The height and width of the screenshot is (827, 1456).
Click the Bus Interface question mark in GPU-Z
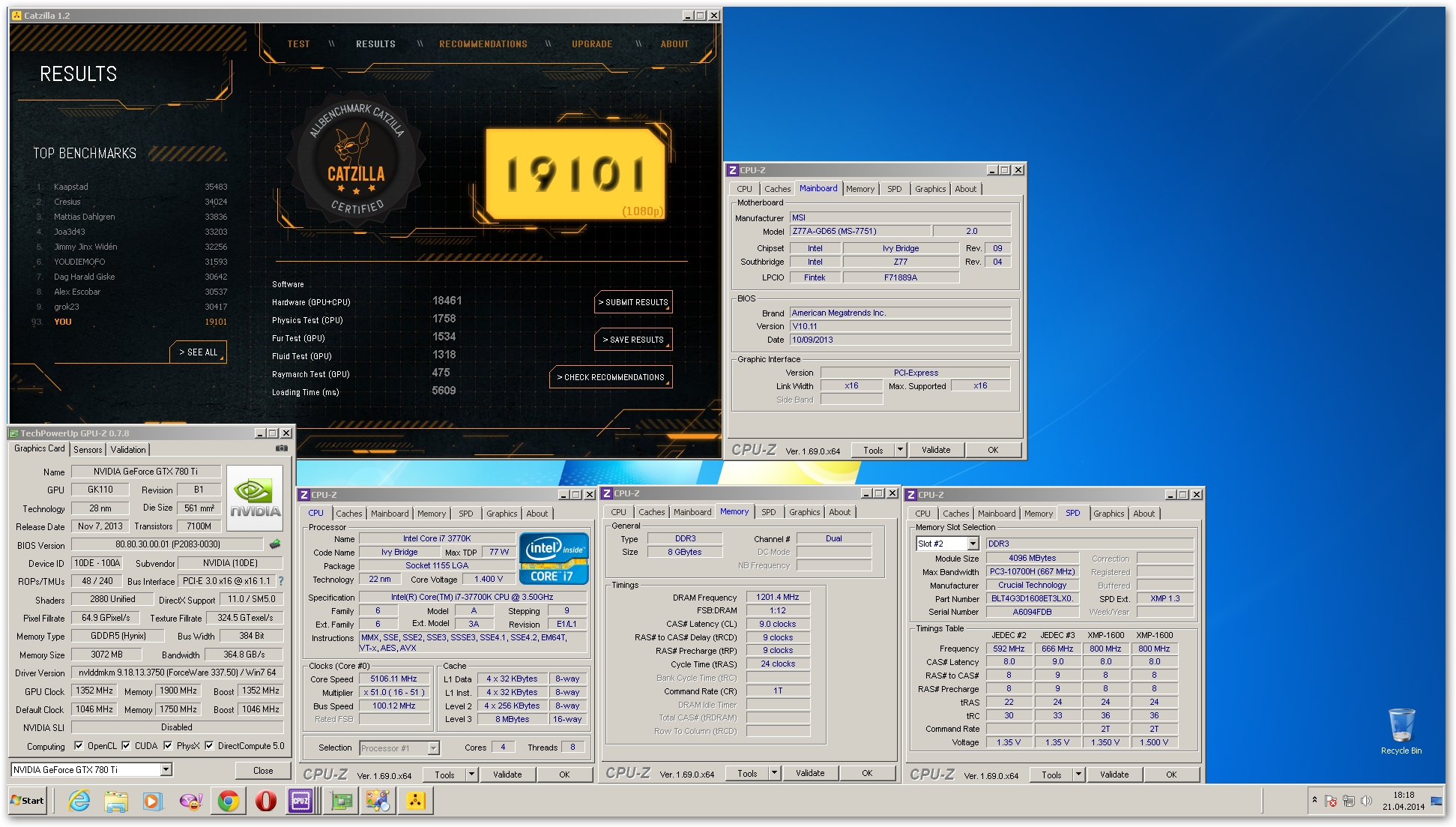click(281, 581)
